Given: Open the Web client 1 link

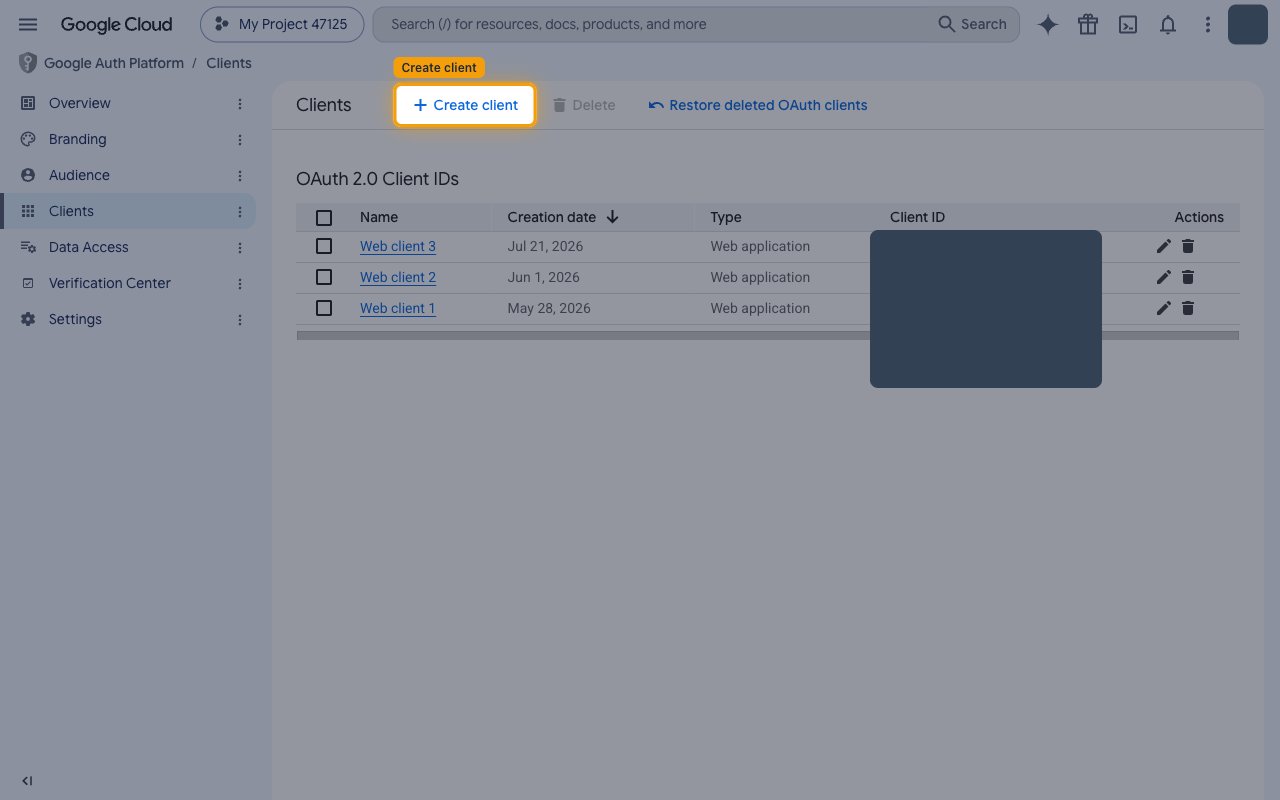Looking at the screenshot, I should click(398, 308).
